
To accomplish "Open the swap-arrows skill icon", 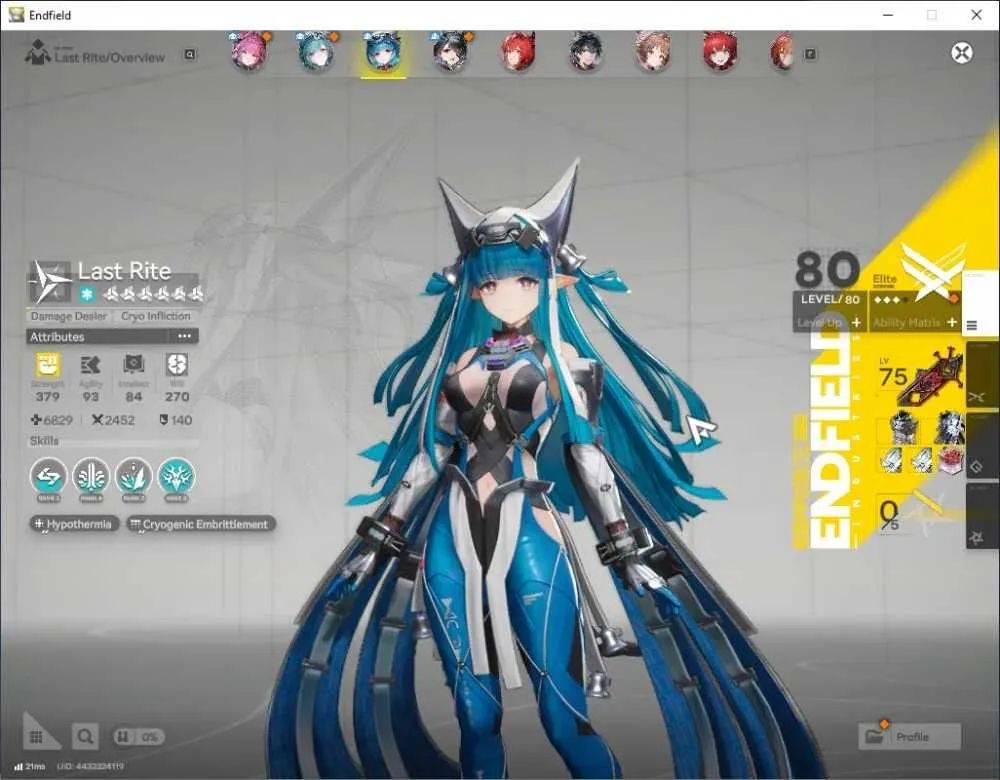I will (x=48, y=477).
